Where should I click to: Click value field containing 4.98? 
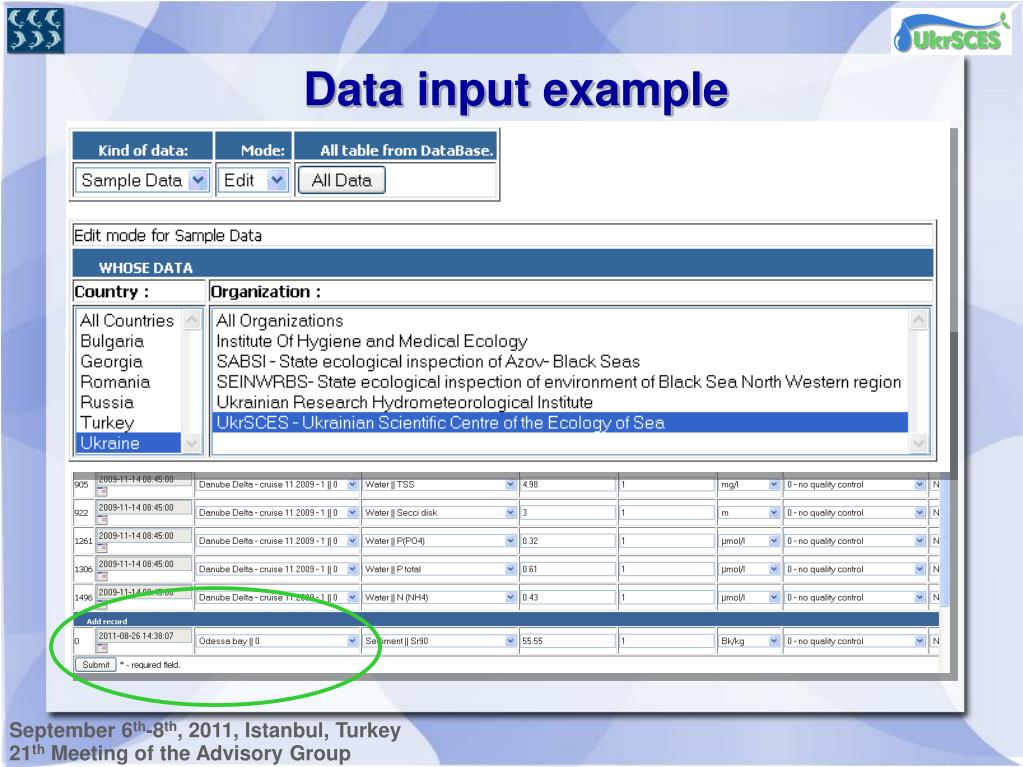(568, 485)
